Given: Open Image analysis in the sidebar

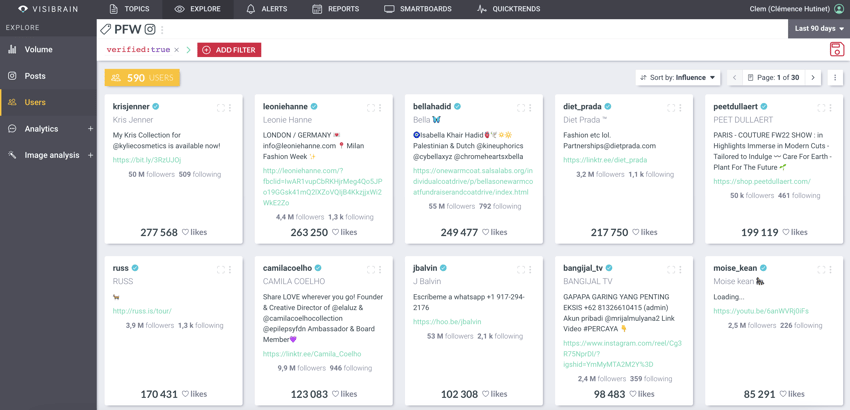Looking at the screenshot, I should [x=51, y=155].
